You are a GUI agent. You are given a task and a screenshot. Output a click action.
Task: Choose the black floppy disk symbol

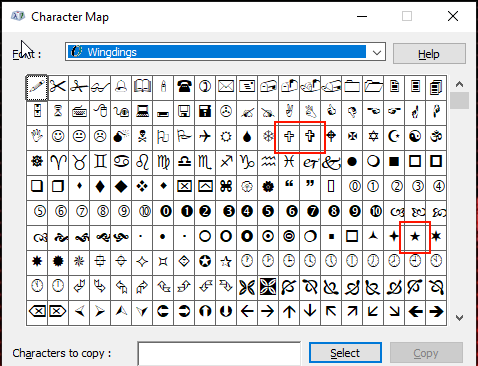[x=205, y=111]
